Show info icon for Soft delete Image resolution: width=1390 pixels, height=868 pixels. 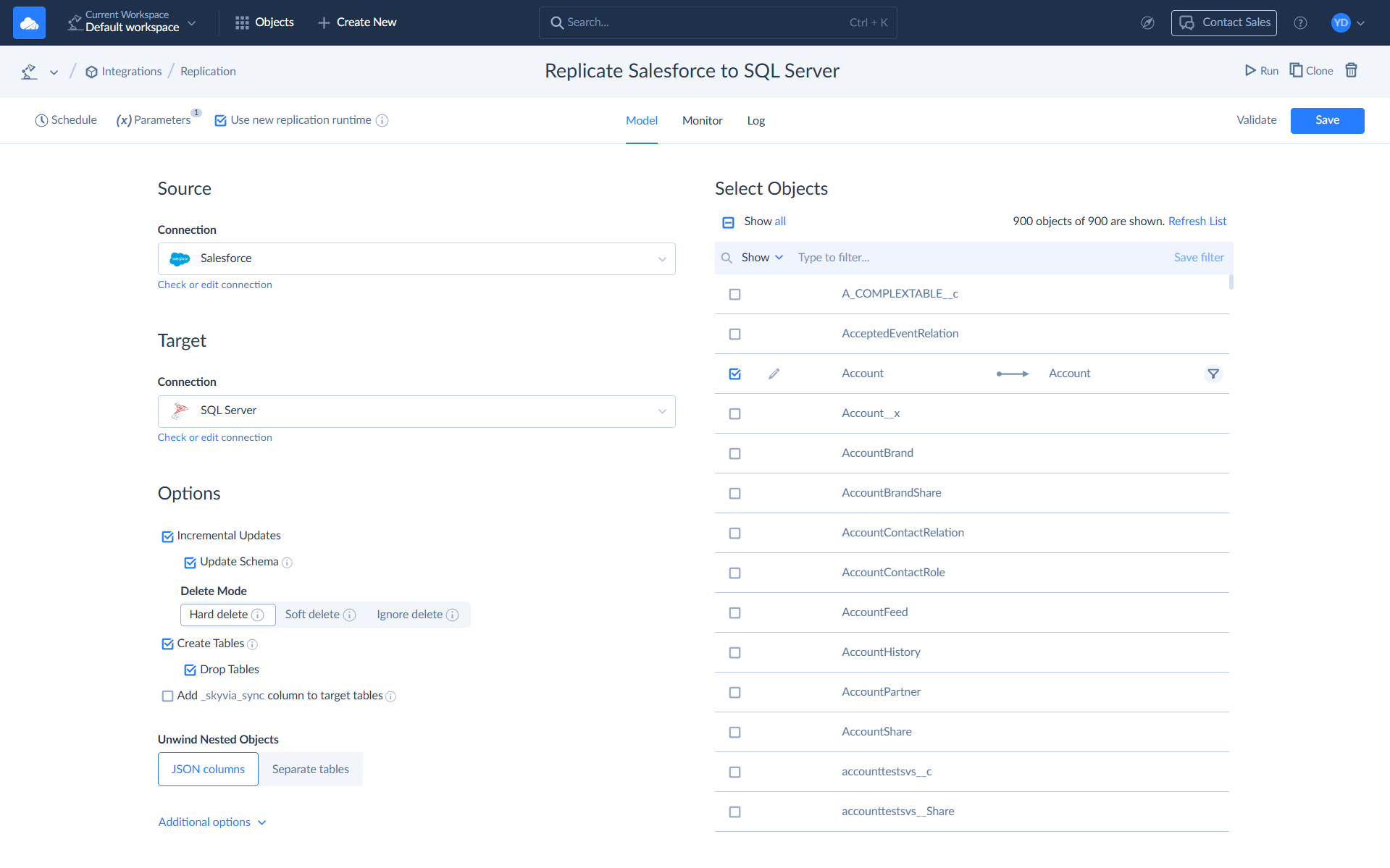coord(349,615)
